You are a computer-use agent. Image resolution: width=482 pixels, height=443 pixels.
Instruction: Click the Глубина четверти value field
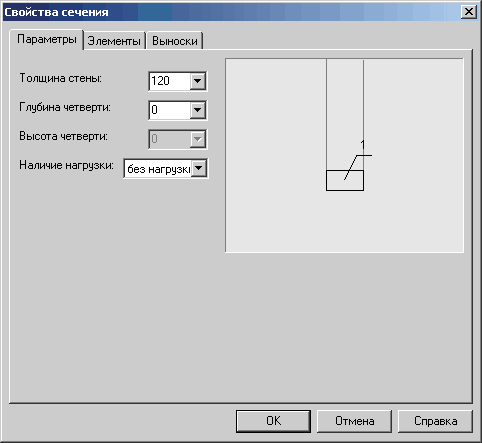(x=170, y=110)
